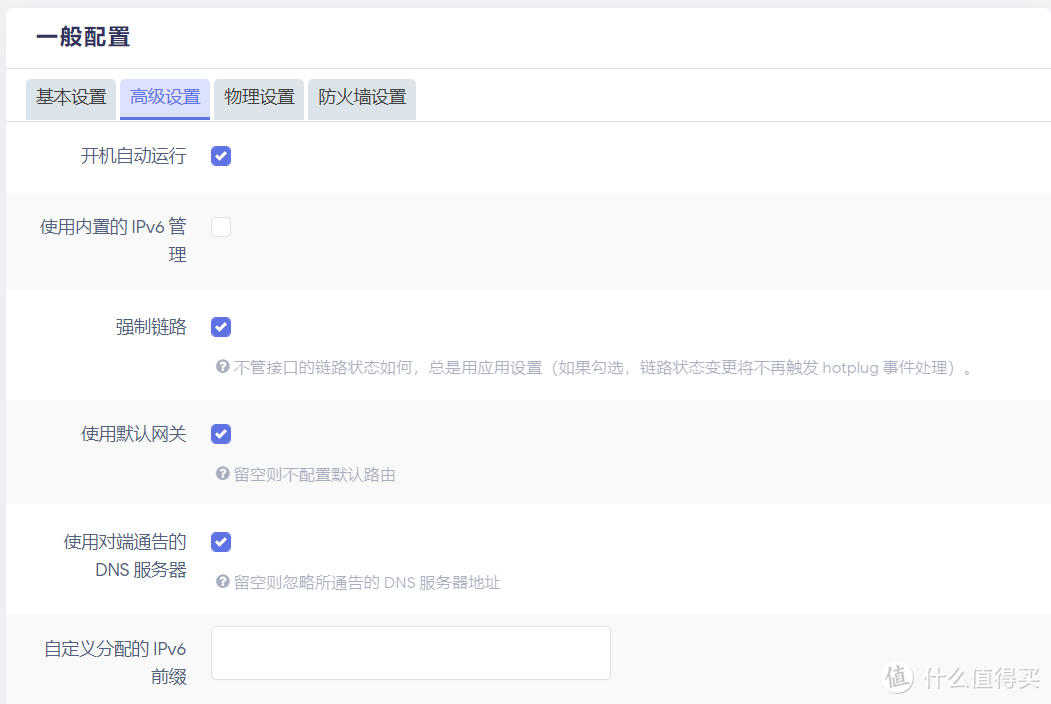Viewport: 1051px width, 704px height.
Task: Click the 开机自动运行 label text
Action: [x=133, y=156]
